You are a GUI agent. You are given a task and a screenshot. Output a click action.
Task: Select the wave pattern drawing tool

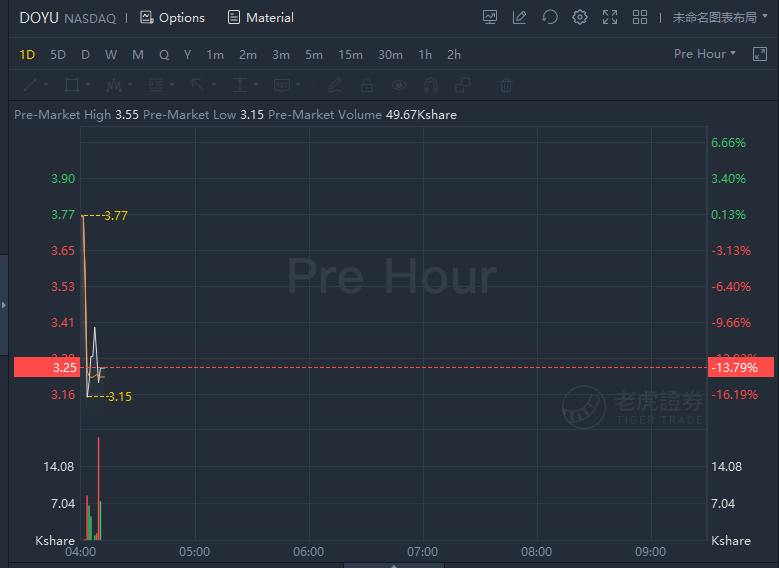[114, 85]
